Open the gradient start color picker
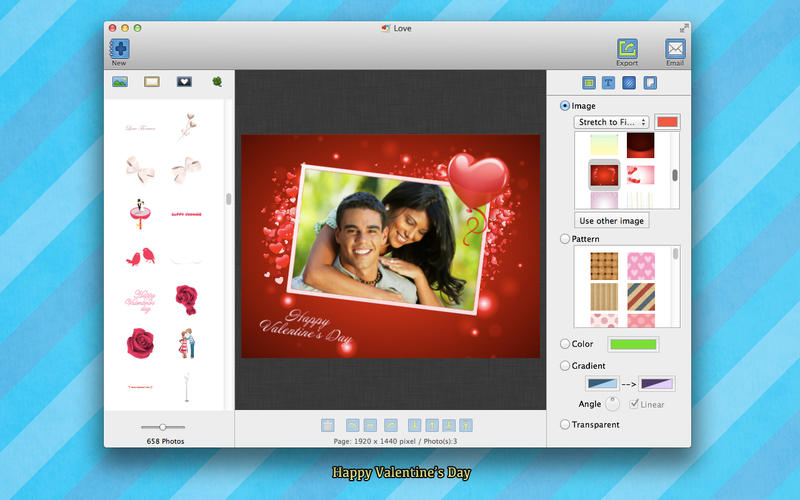Screen dimensions: 800x500 click(603, 383)
